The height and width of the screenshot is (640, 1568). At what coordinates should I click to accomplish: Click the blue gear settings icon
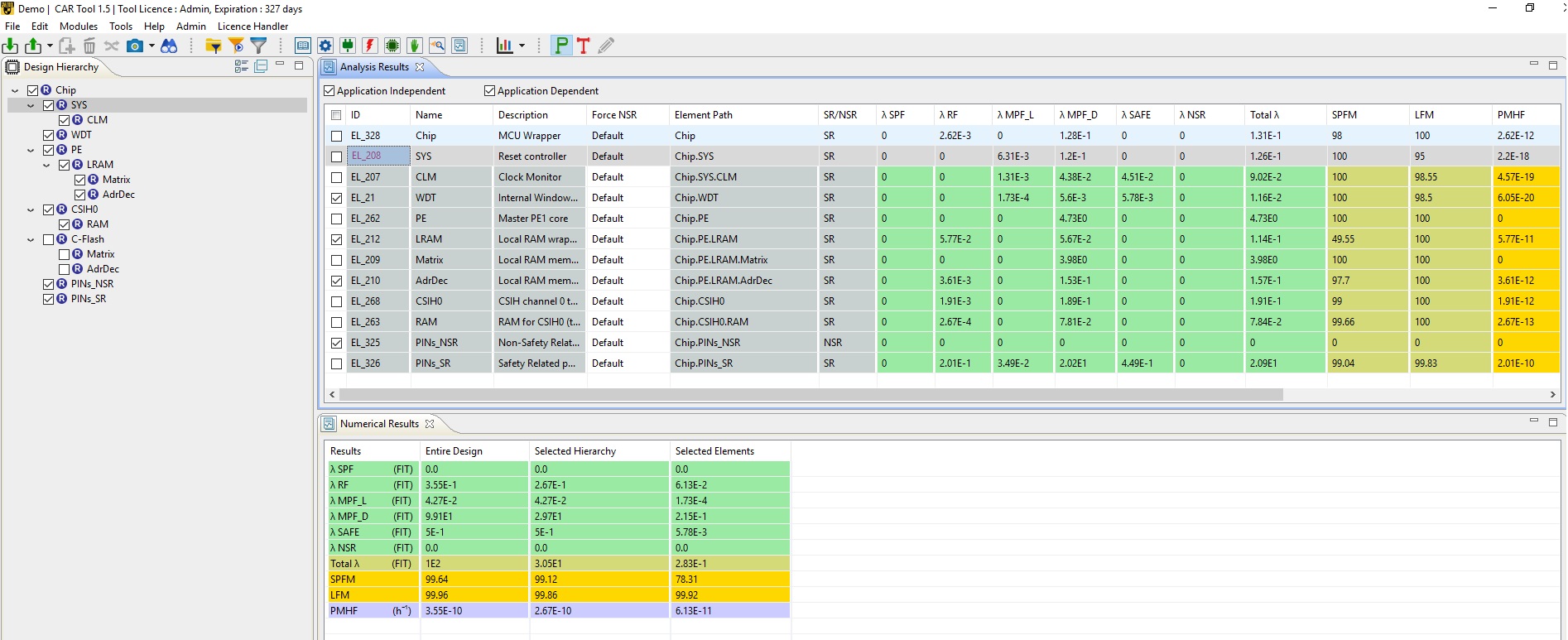[x=325, y=46]
